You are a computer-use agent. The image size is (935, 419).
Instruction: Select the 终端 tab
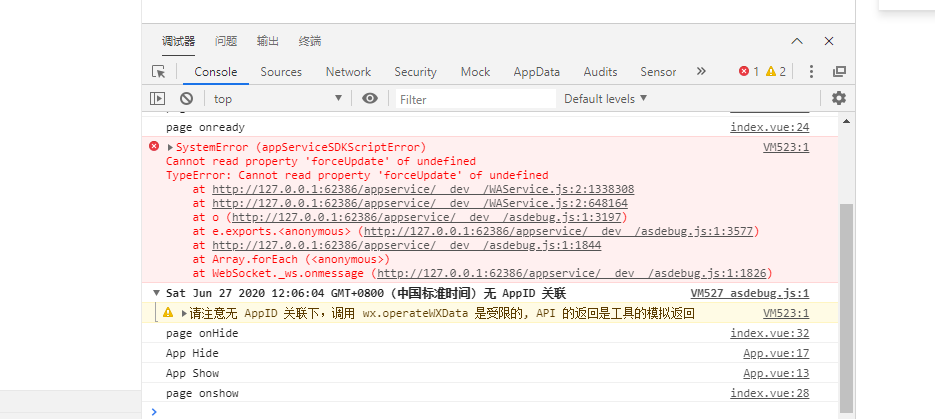pos(309,41)
